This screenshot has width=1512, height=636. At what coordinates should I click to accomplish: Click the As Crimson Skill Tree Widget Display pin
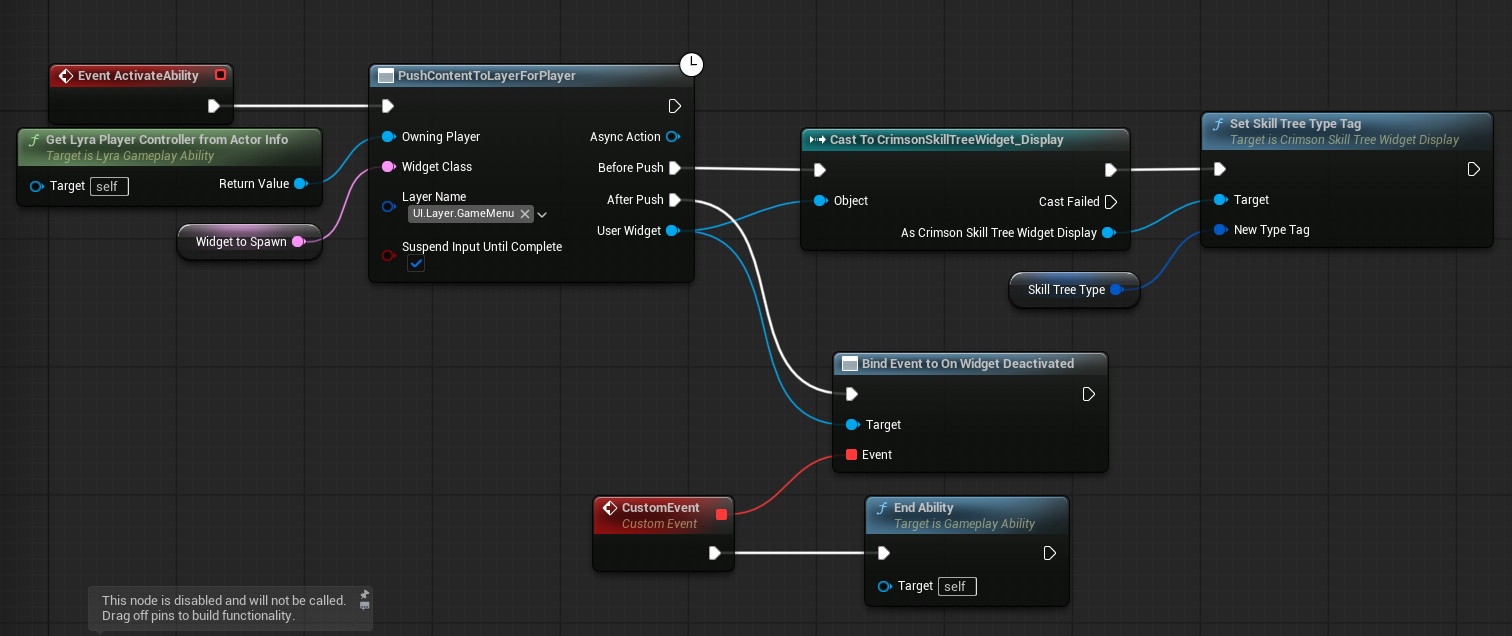tap(1109, 233)
